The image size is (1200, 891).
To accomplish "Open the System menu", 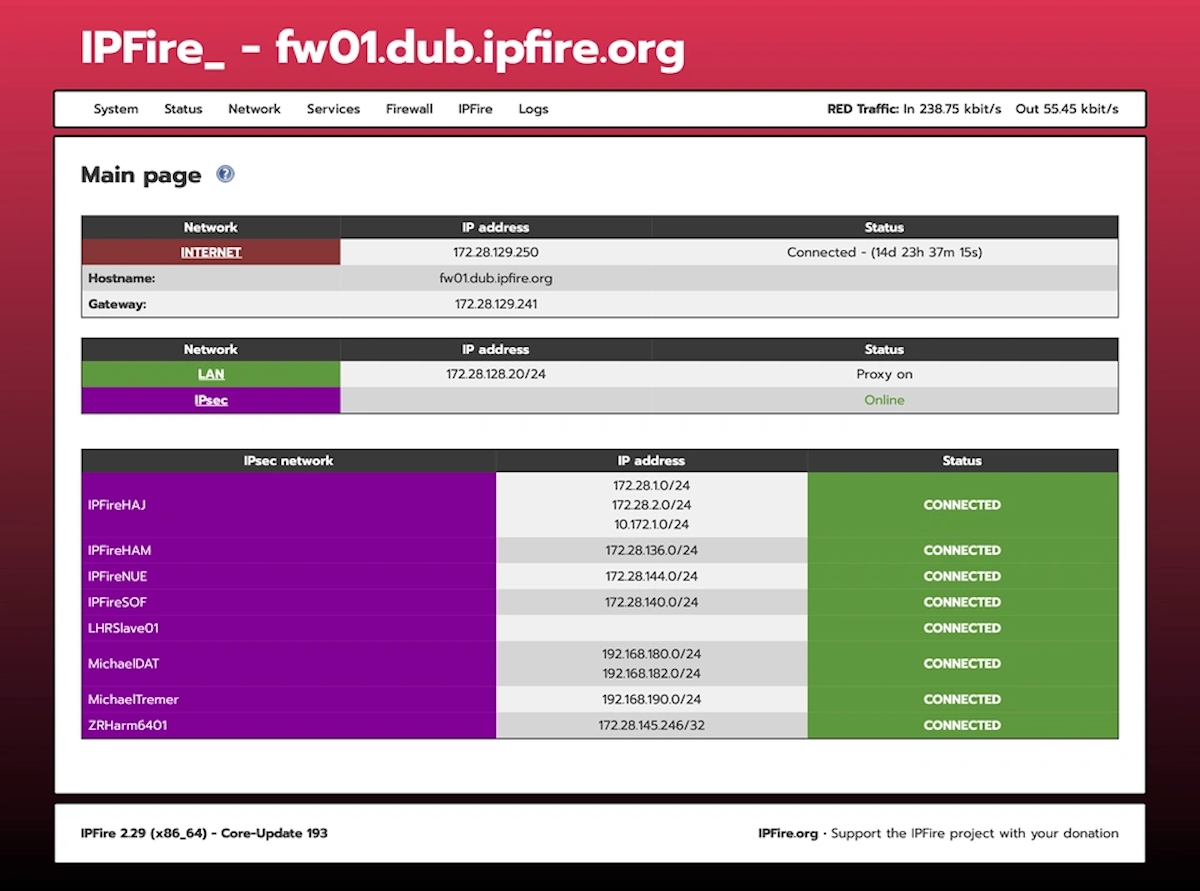I will pos(116,109).
